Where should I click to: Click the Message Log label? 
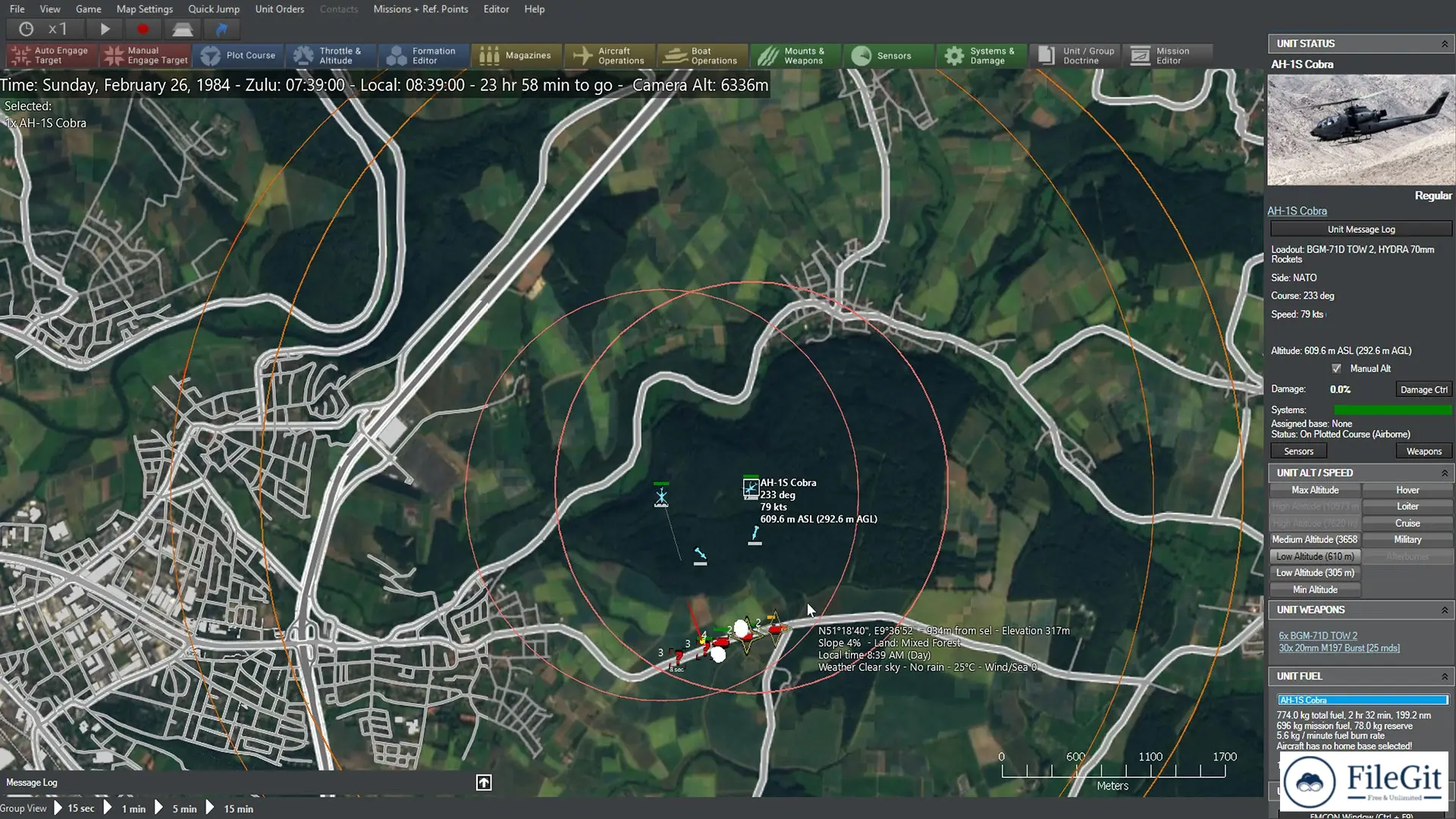(x=32, y=783)
